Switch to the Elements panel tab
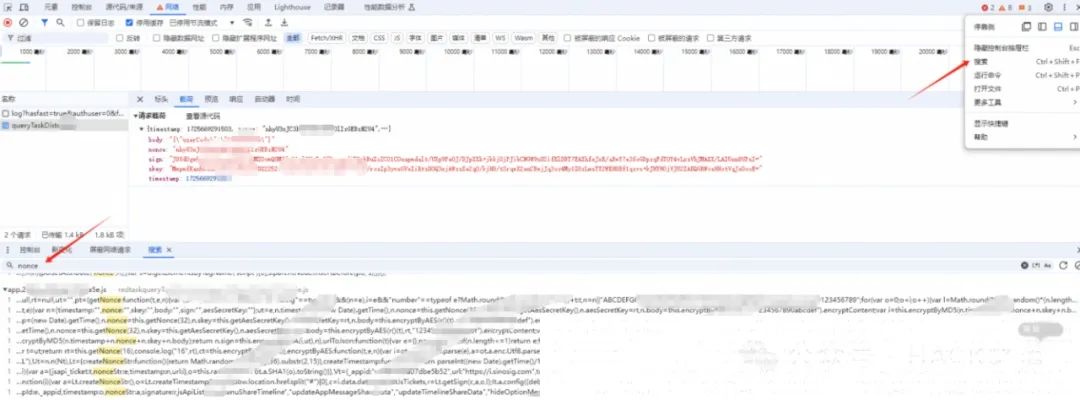The height and width of the screenshot is (400, 1080). pos(51,7)
